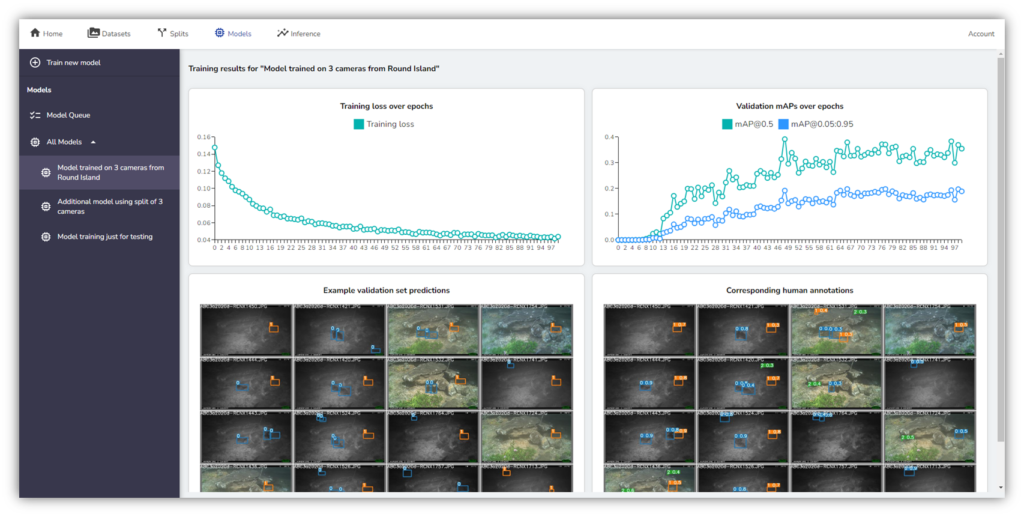Expand the All Models section label
Viewport: 1024px width, 517px height.
(64, 142)
